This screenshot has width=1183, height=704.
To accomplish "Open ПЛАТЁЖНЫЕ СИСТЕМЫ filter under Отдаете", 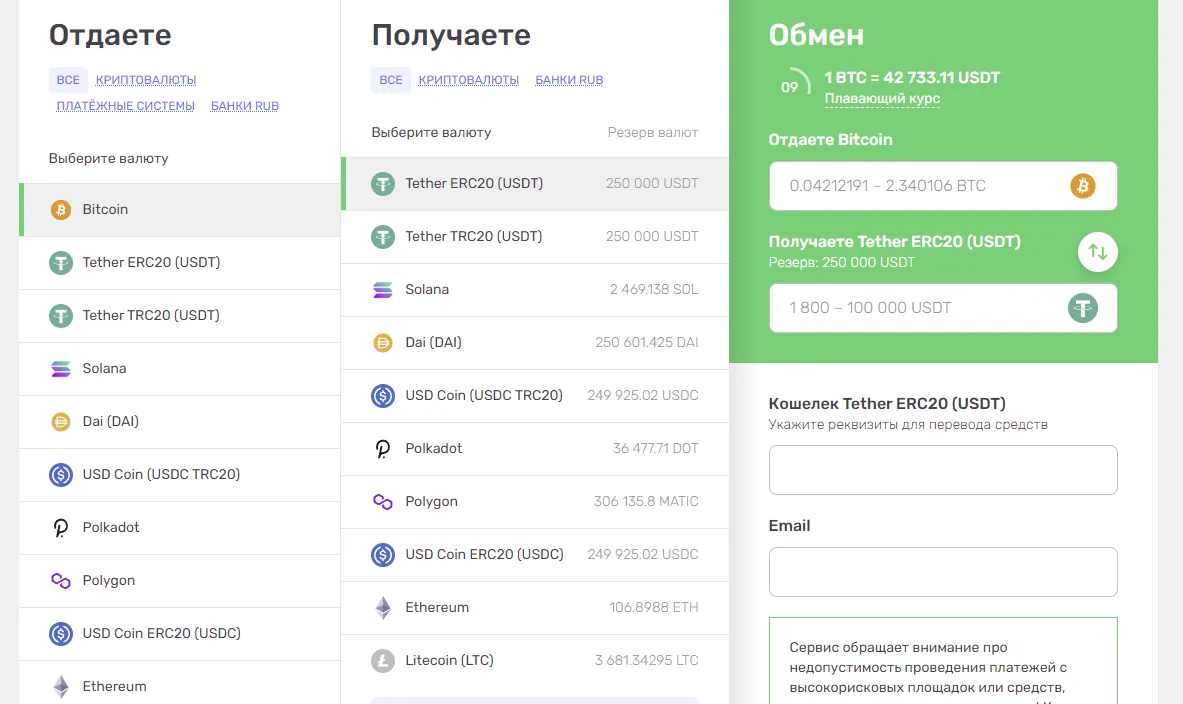I will coord(125,106).
